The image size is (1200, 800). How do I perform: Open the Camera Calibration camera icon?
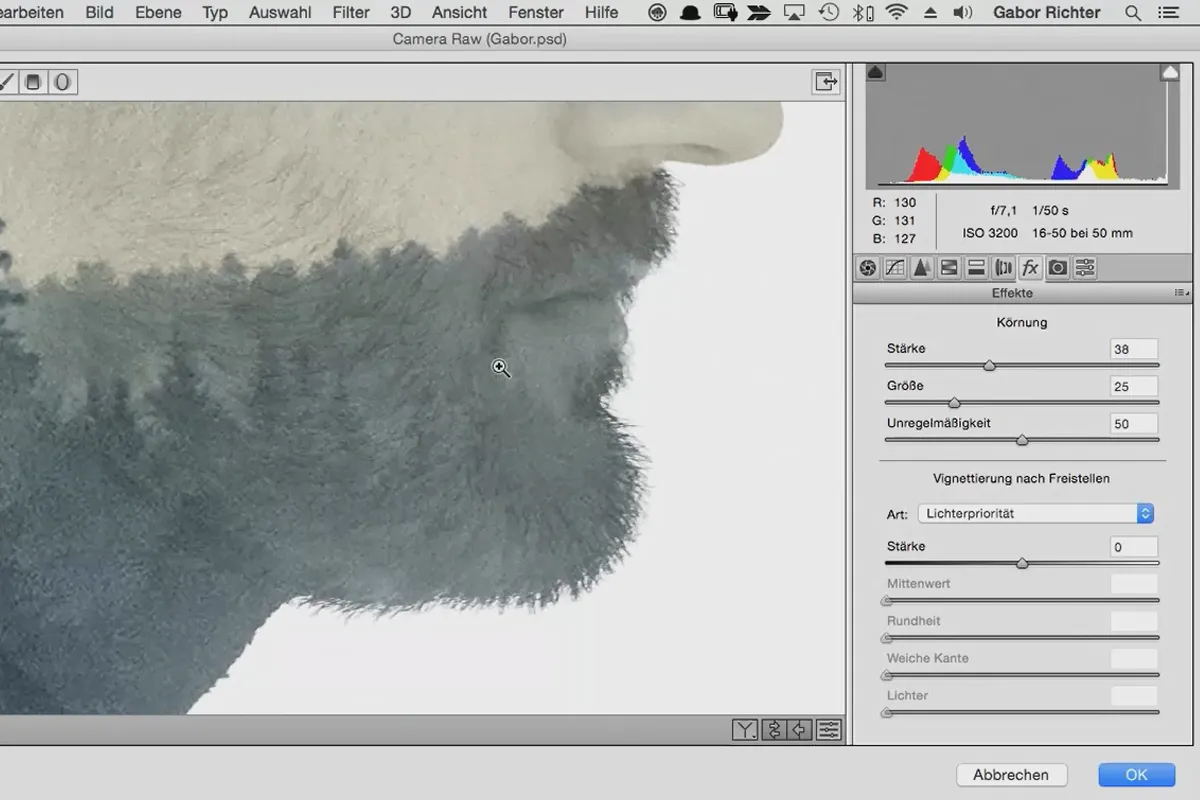(1057, 268)
